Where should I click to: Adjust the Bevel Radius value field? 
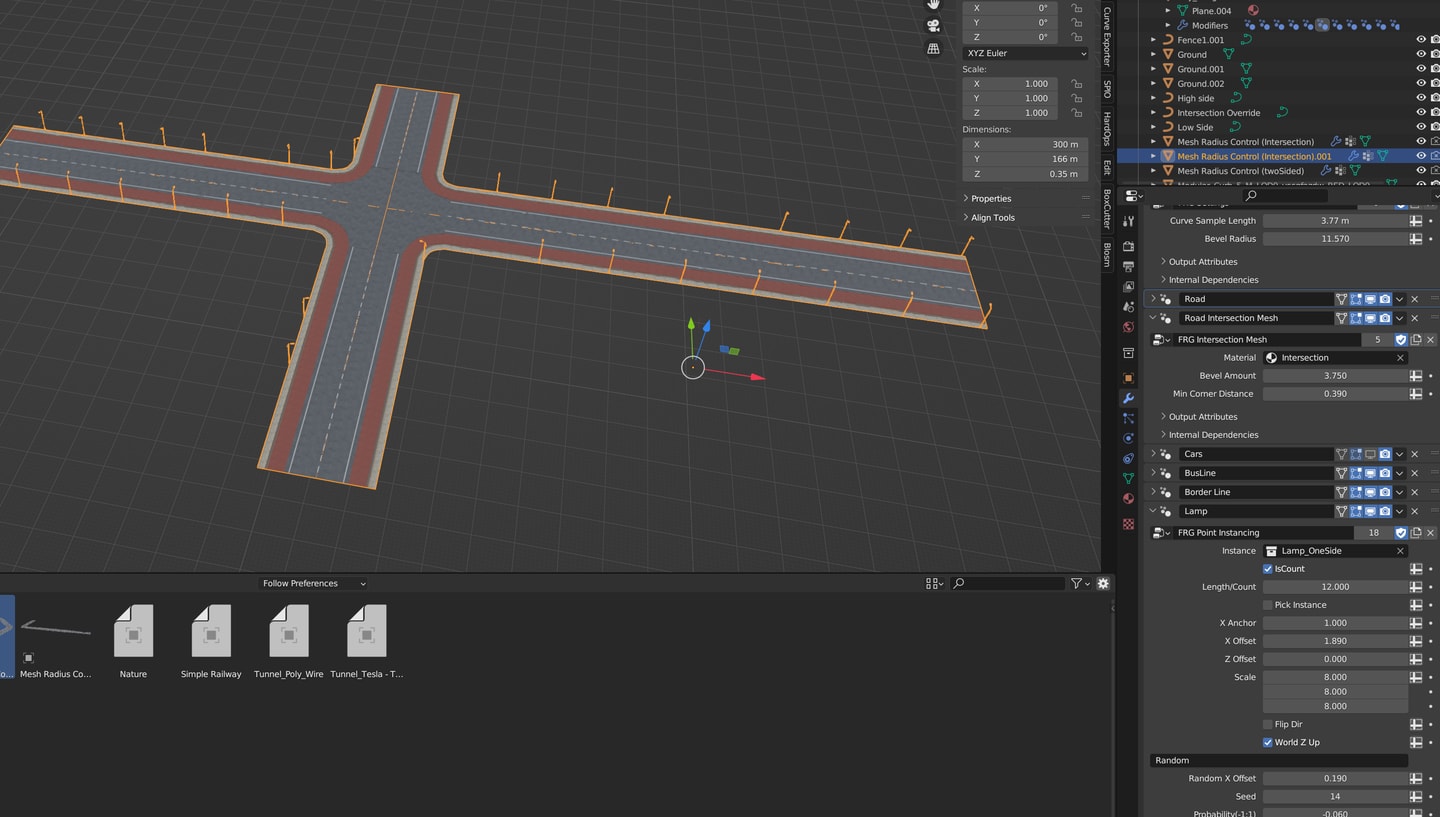click(1335, 239)
